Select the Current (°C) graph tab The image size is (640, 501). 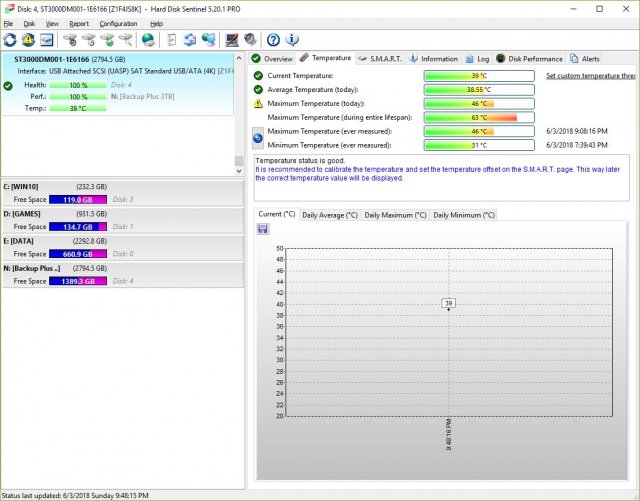tap(277, 214)
